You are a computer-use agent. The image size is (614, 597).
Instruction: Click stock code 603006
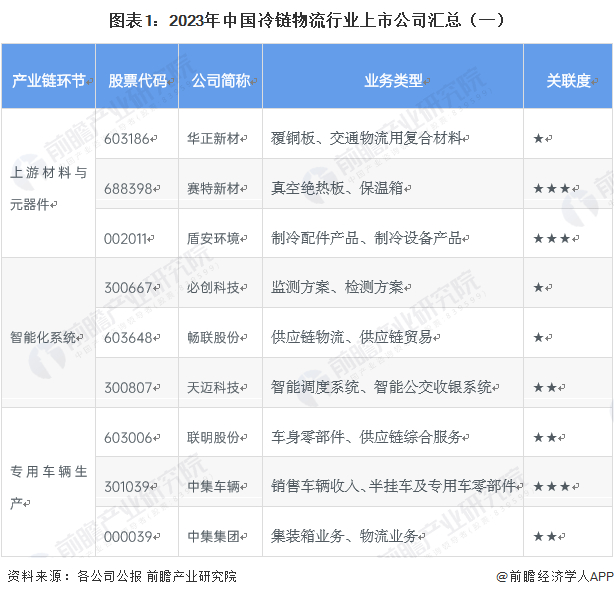point(128,437)
